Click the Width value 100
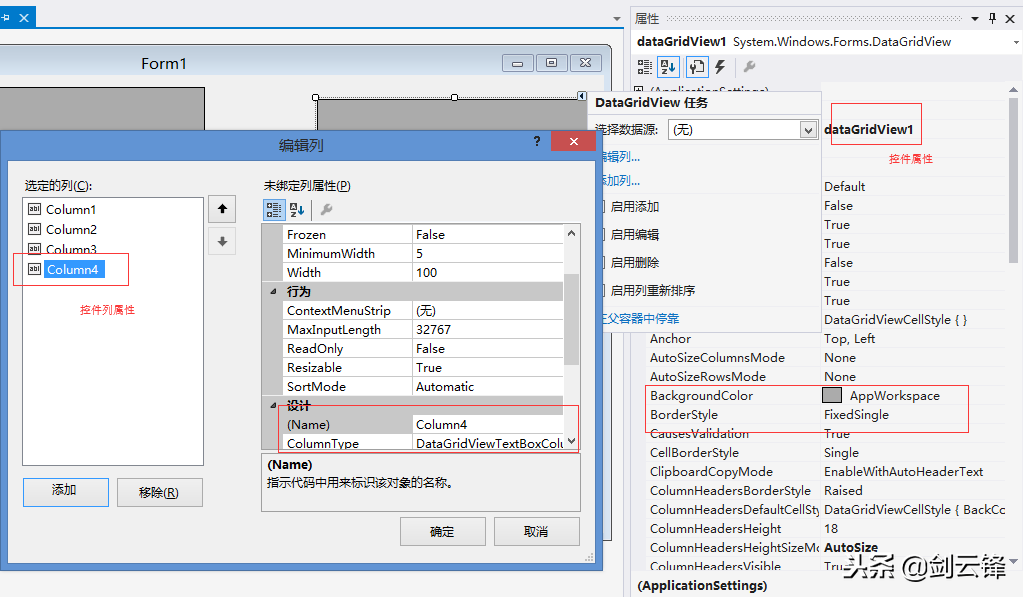This screenshot has width=1023, height=597. point(488,273)
